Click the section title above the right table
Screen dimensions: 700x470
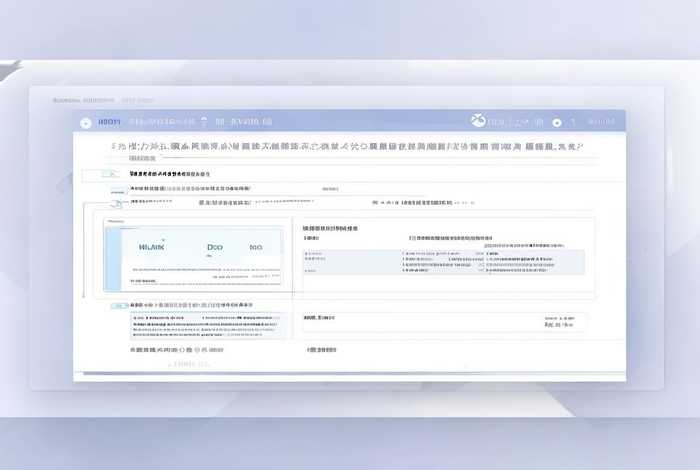331,228
